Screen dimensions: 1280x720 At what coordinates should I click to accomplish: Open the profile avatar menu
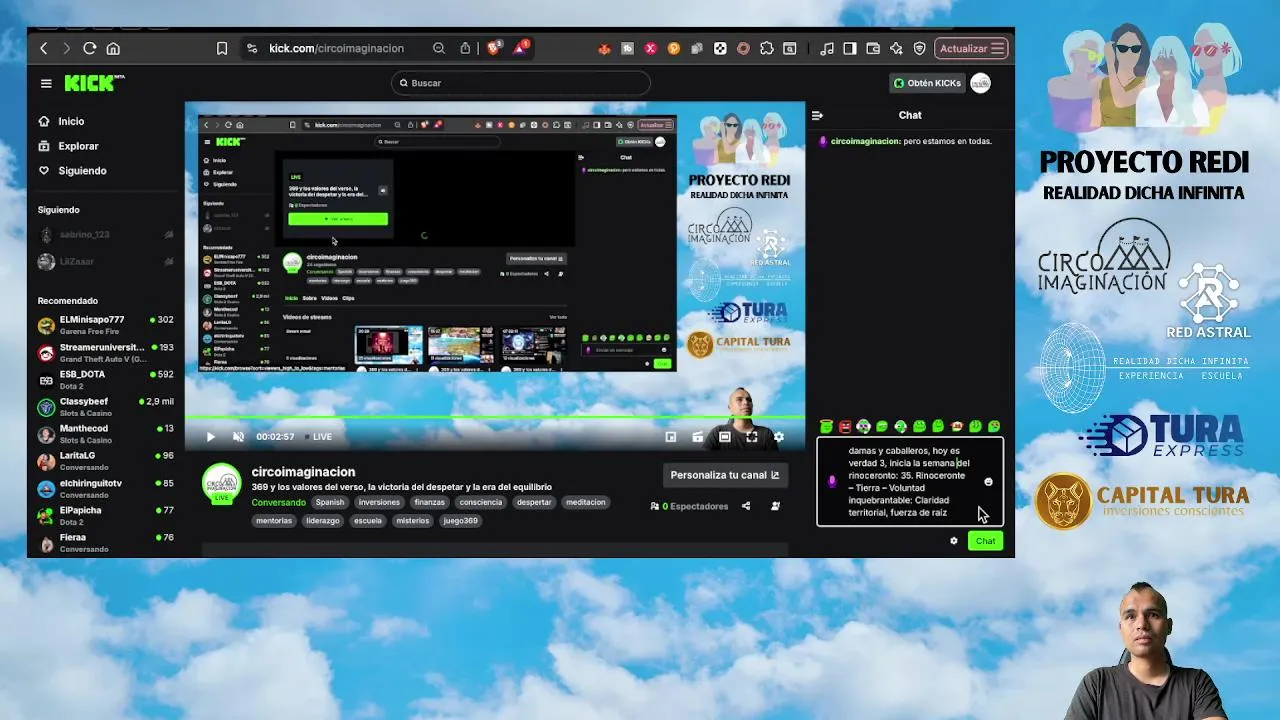(x=980, y=83)
